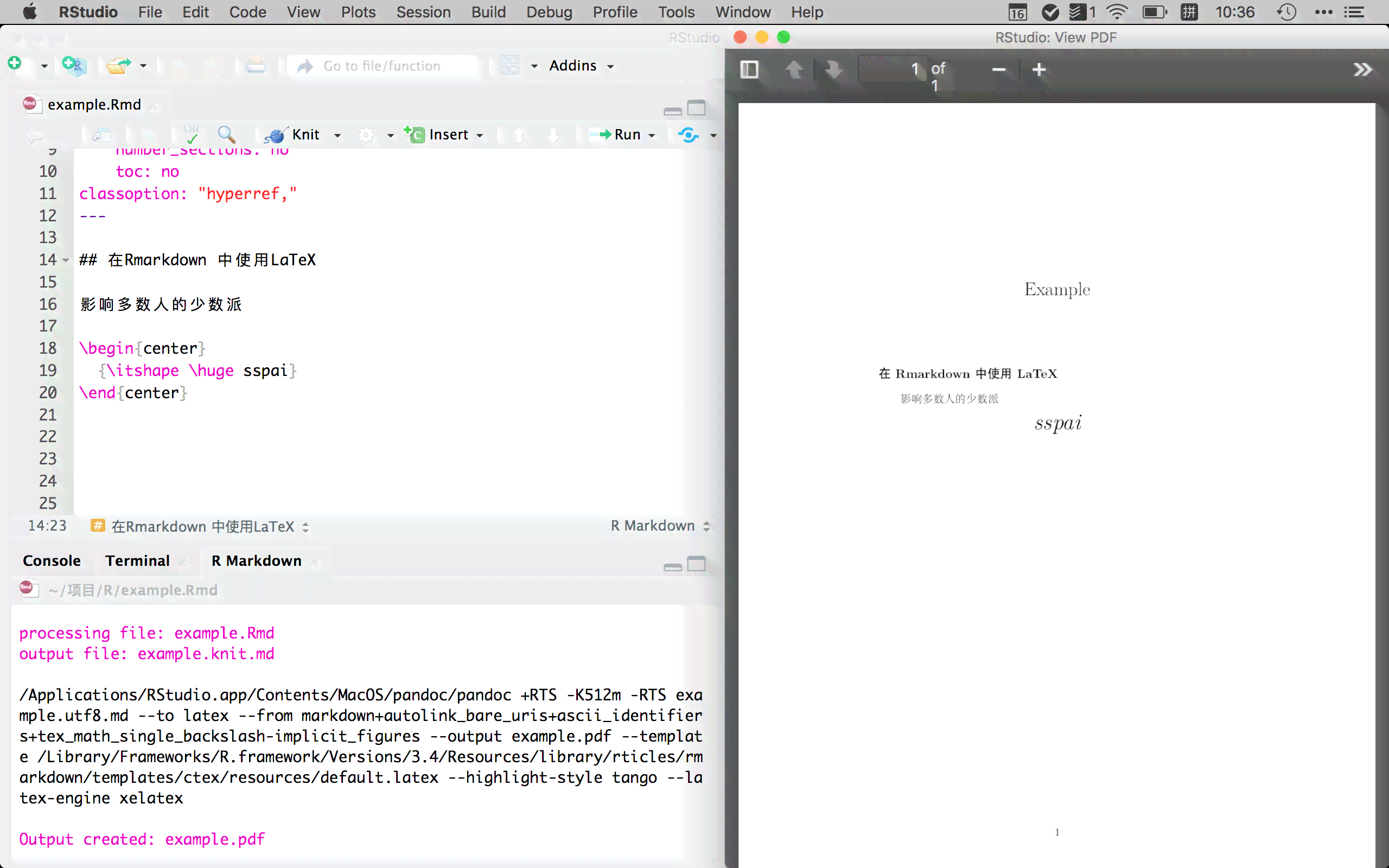Run the ABC spell check
1389x868 pixels.
point(191,135)
